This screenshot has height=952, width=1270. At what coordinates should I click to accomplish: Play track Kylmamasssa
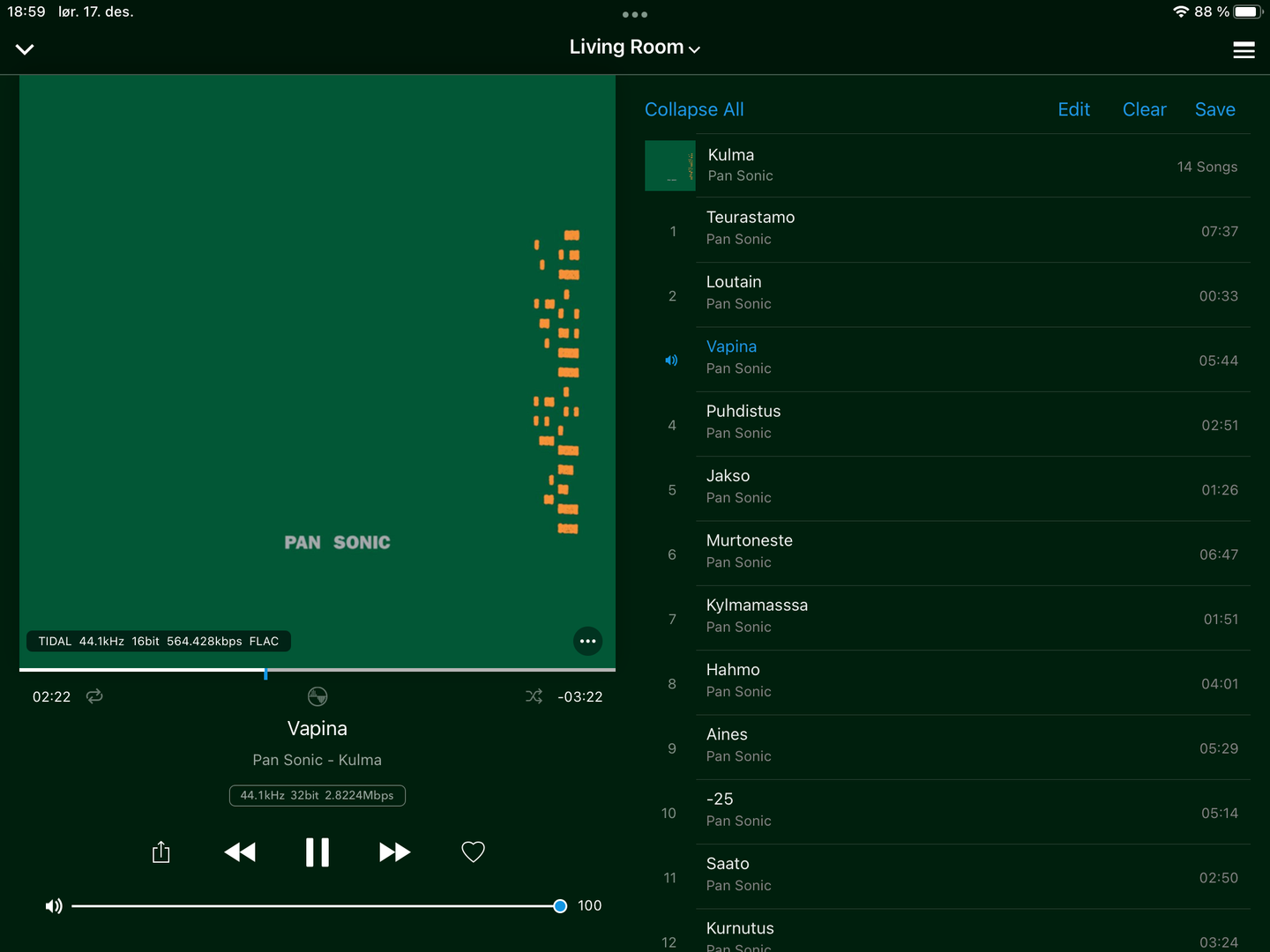[947, 618]
